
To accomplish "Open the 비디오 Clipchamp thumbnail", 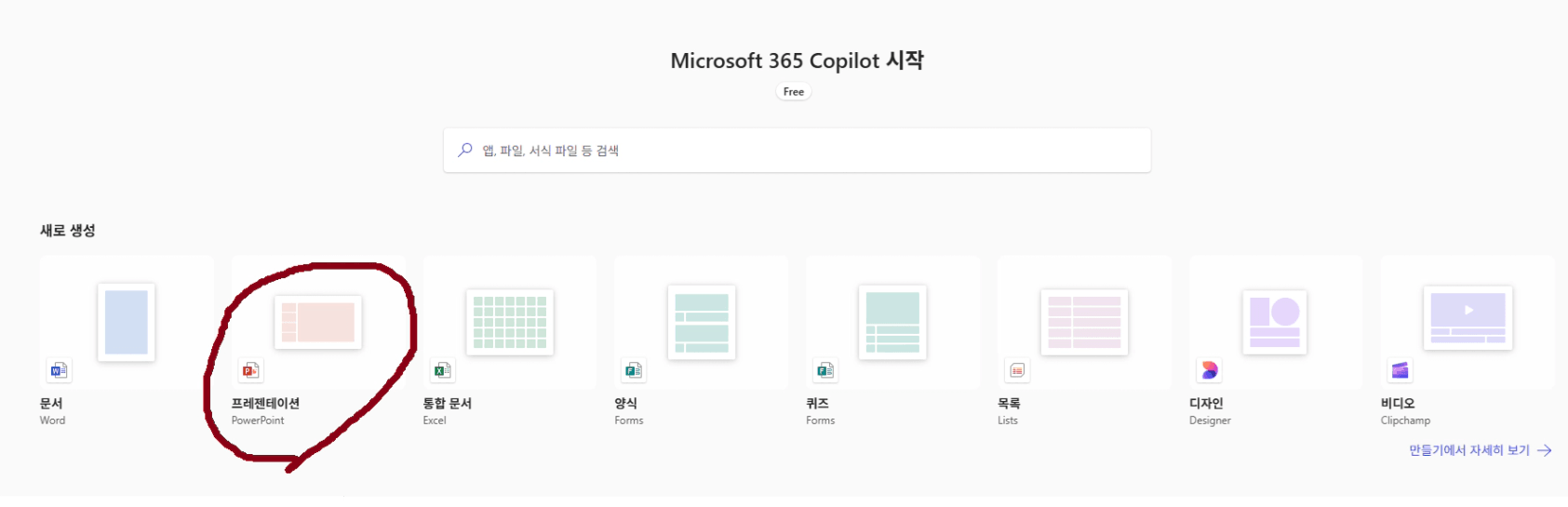I will [x=1468, y=318].
